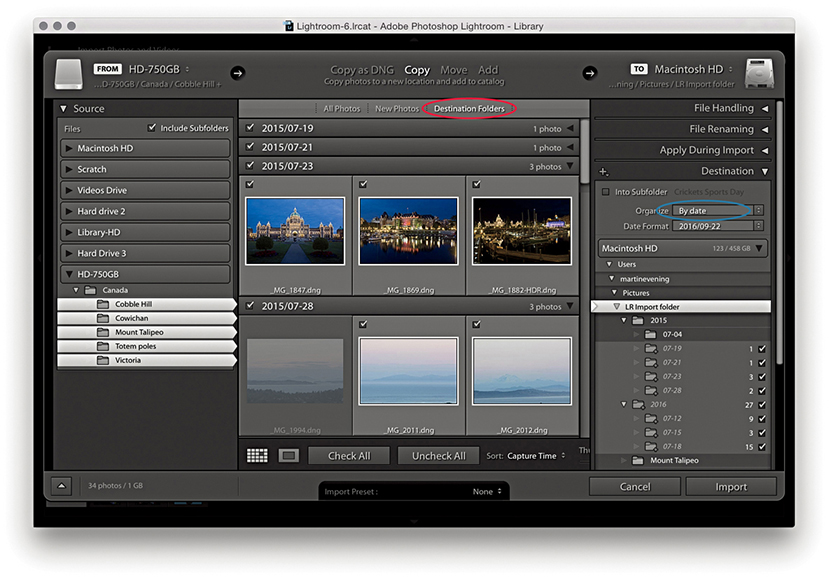Click the Uncheck All button
This screenshot has height=577, width=829.
438,456
